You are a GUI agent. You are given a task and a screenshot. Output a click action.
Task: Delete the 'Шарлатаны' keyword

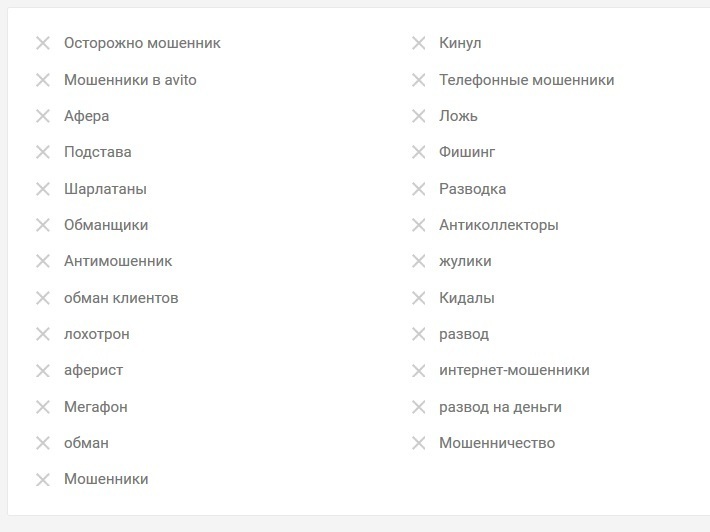[43, 189]
